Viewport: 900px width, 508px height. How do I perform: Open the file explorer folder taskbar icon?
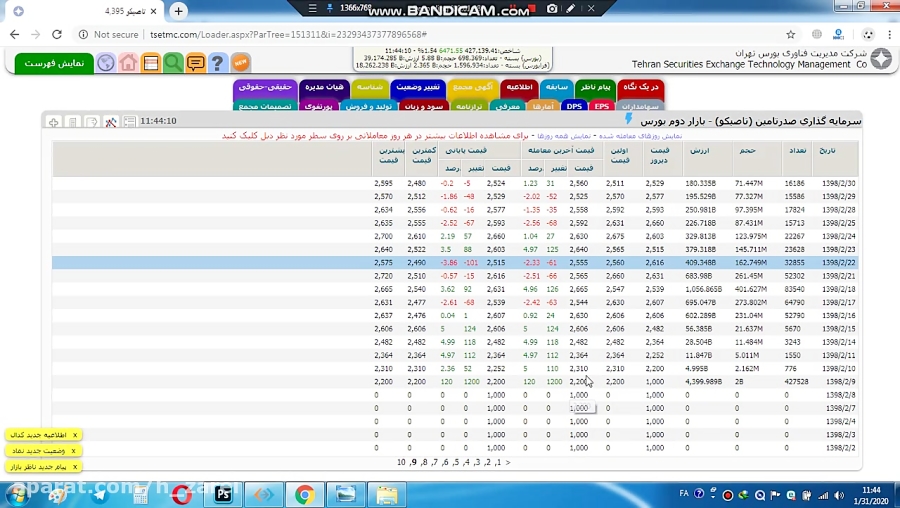tap(386, 494)
